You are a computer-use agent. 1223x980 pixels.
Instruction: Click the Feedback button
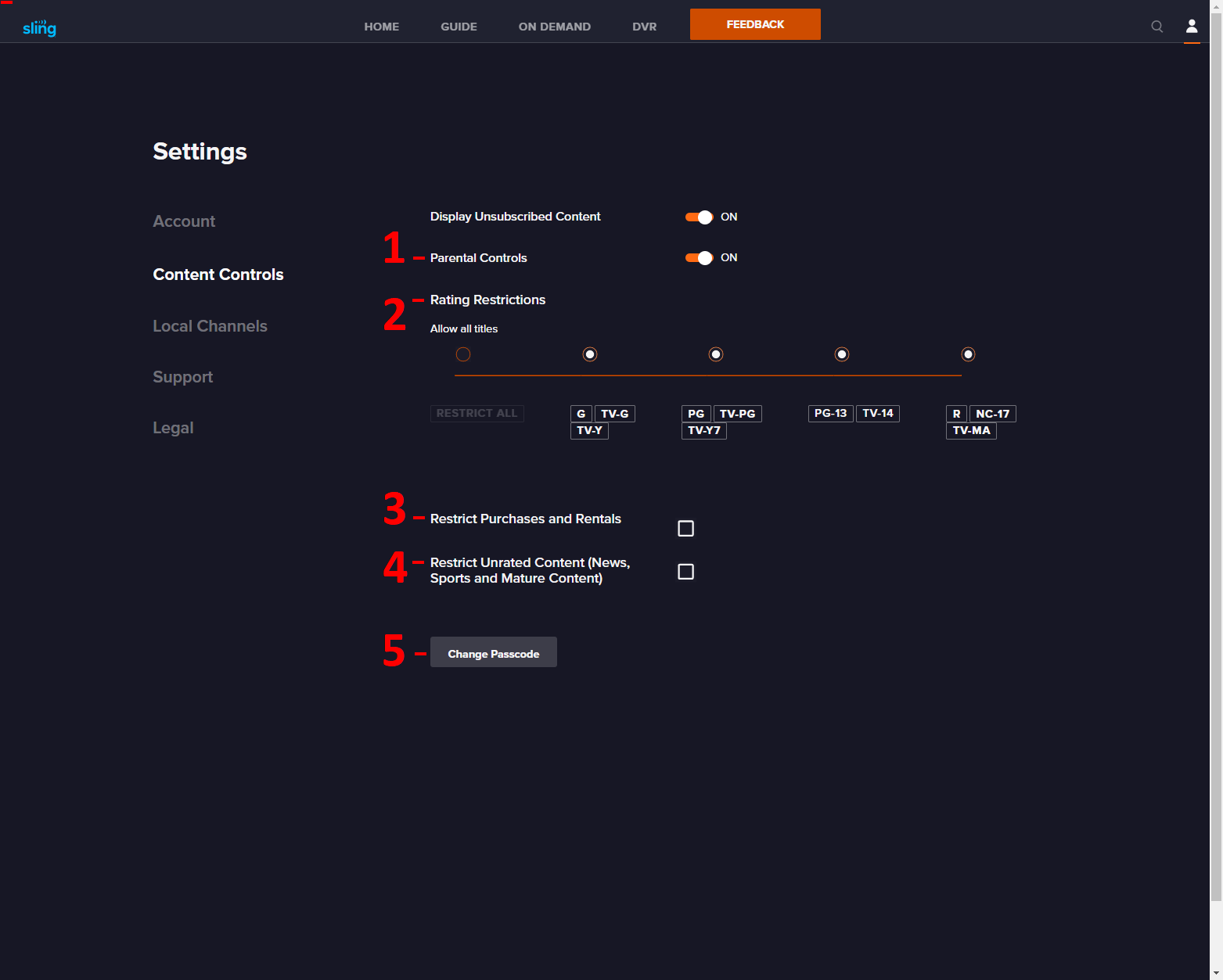click(x=754, y=24)
